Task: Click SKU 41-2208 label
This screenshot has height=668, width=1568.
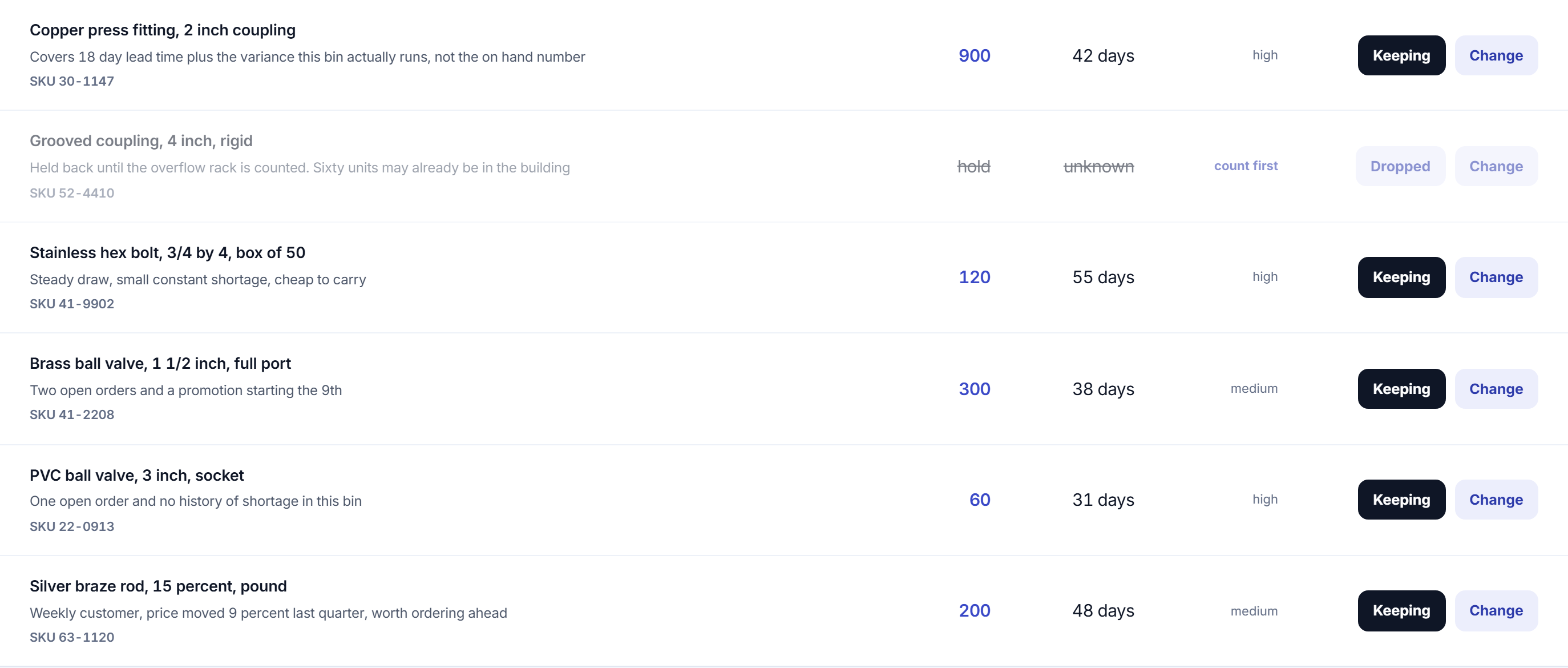Action: click(x=72, y=415)
